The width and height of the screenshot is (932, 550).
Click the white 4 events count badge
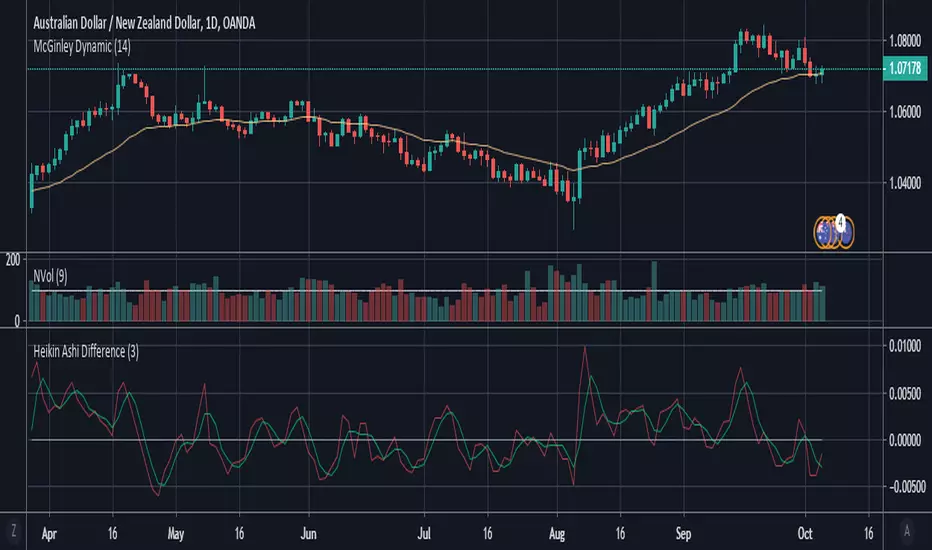[840, 222]
